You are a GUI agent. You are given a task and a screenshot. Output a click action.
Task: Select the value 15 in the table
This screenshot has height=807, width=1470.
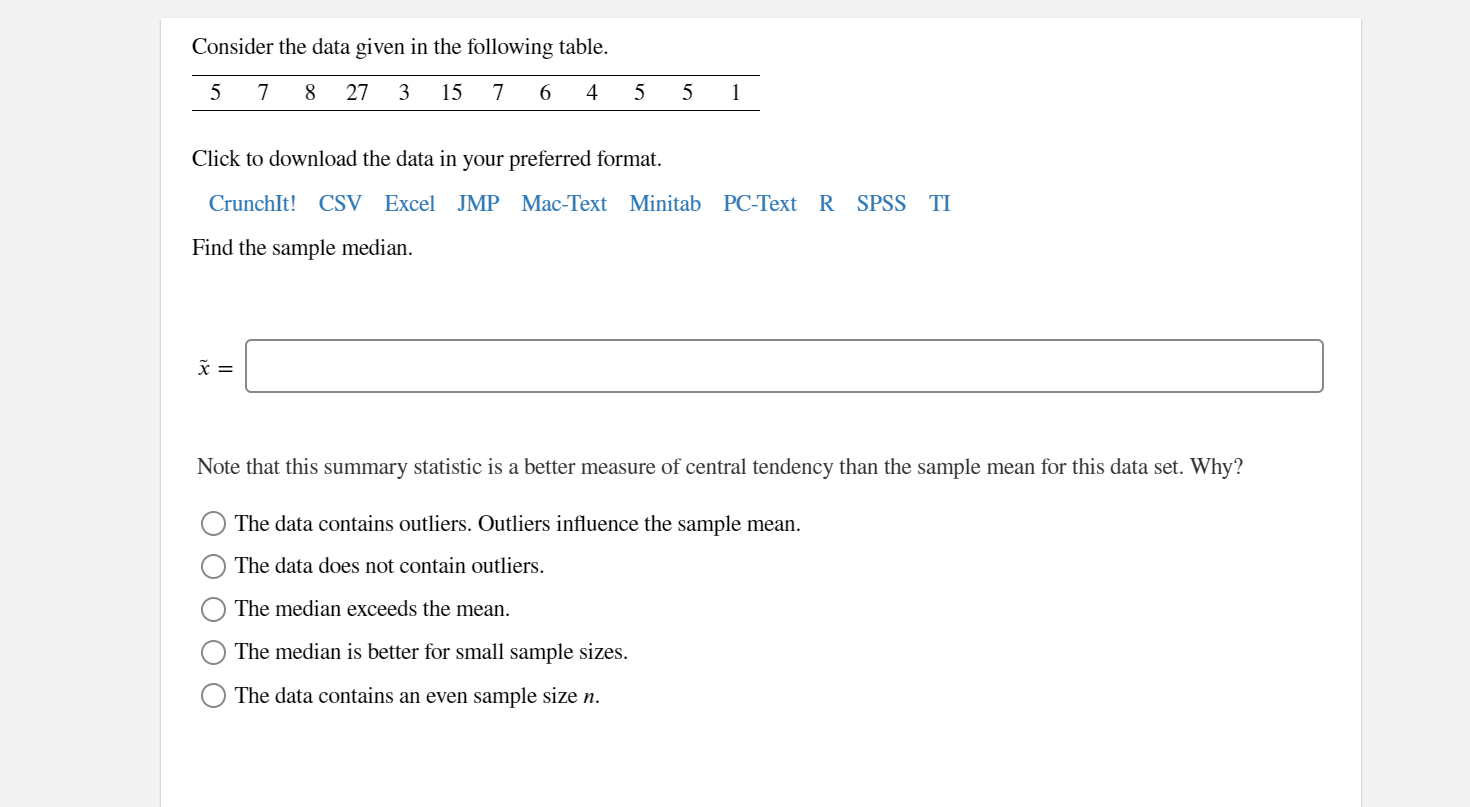(x=451, y=92)
